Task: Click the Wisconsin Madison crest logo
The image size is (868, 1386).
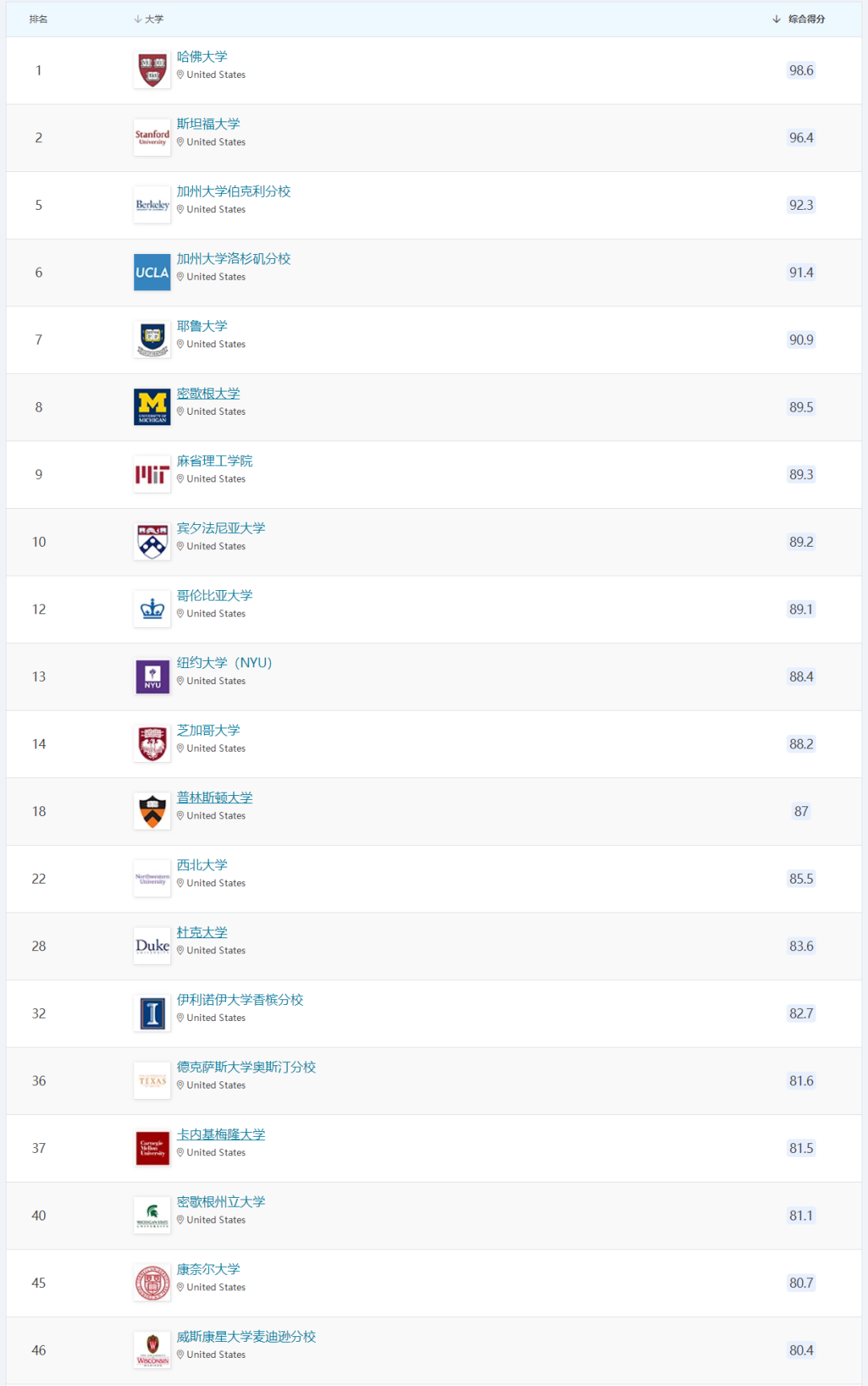Action: click(152, 1351)
